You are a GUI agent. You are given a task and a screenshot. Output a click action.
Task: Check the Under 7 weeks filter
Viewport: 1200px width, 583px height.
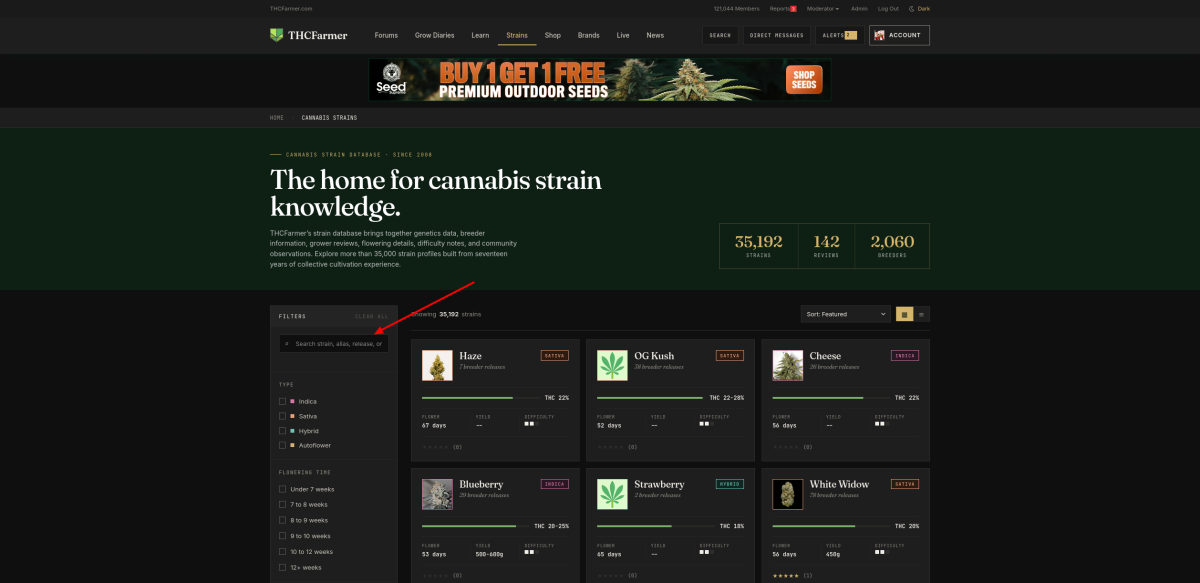282,489
